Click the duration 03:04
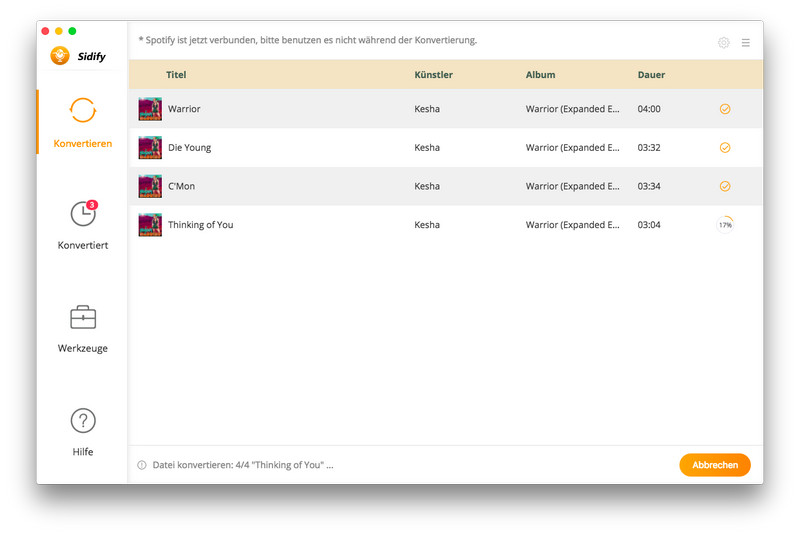 pos(649,225)
